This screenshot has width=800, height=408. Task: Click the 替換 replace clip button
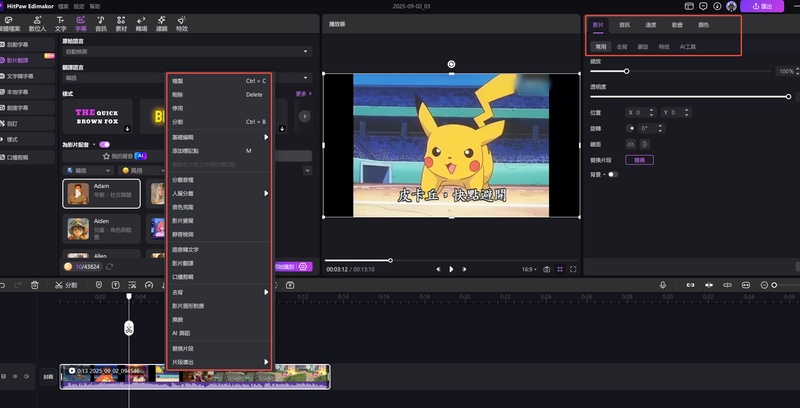(x=639, y=160)
